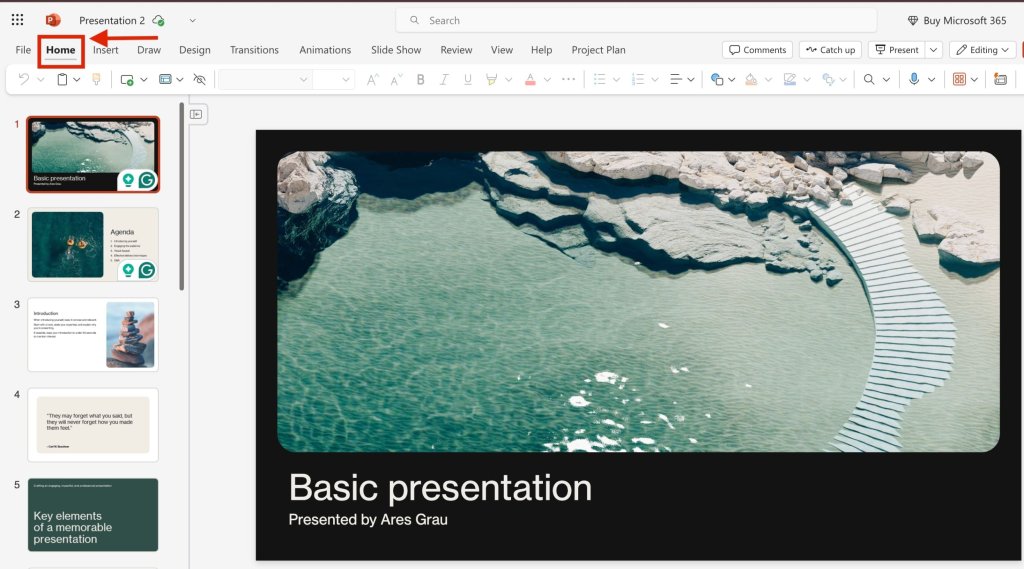Add a New Slide with toolbar icon
The width and height of the screenshot is (1024, 569).
pyautogui.click(x=127, y=79)
